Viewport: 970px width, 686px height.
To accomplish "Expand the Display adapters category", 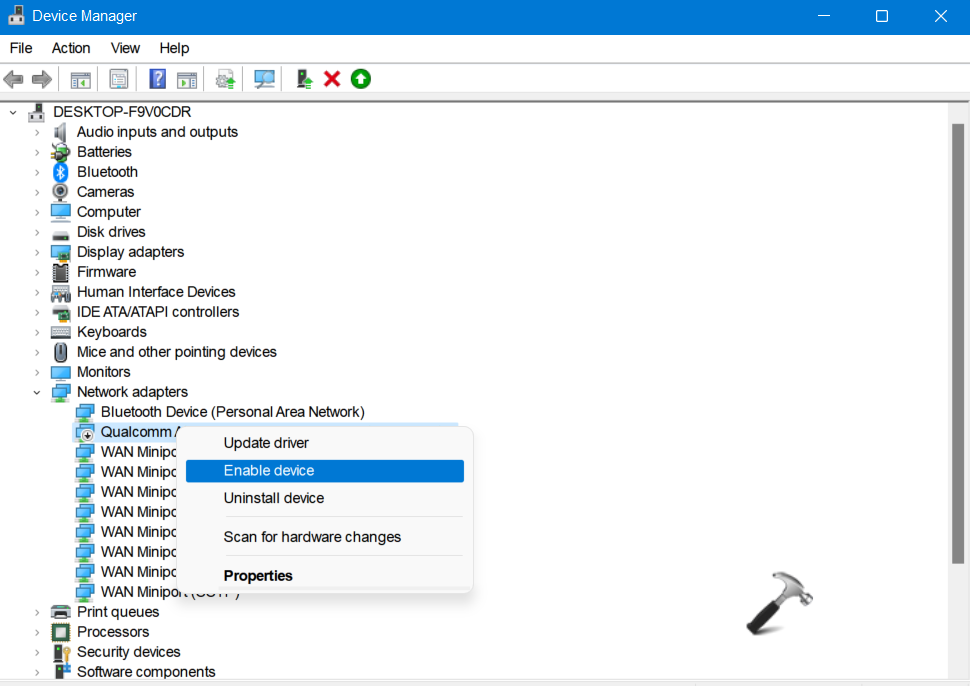I will point(37,251).
